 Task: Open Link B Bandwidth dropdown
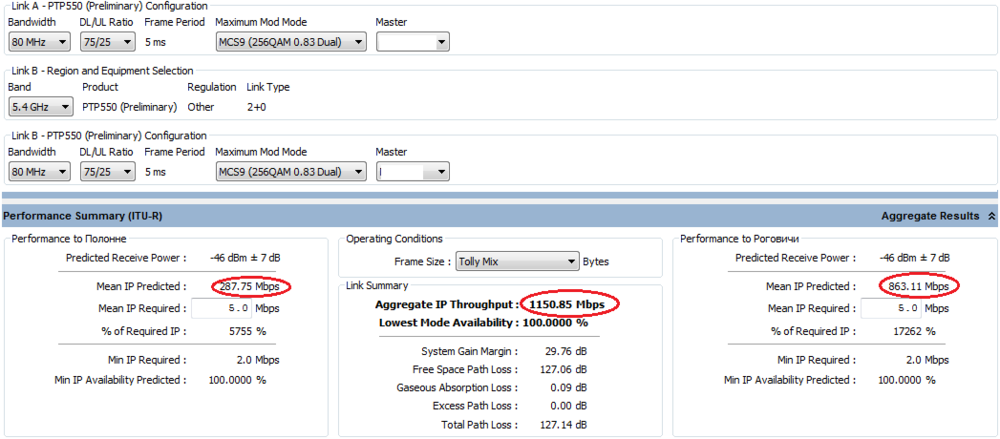click(39, 172)
